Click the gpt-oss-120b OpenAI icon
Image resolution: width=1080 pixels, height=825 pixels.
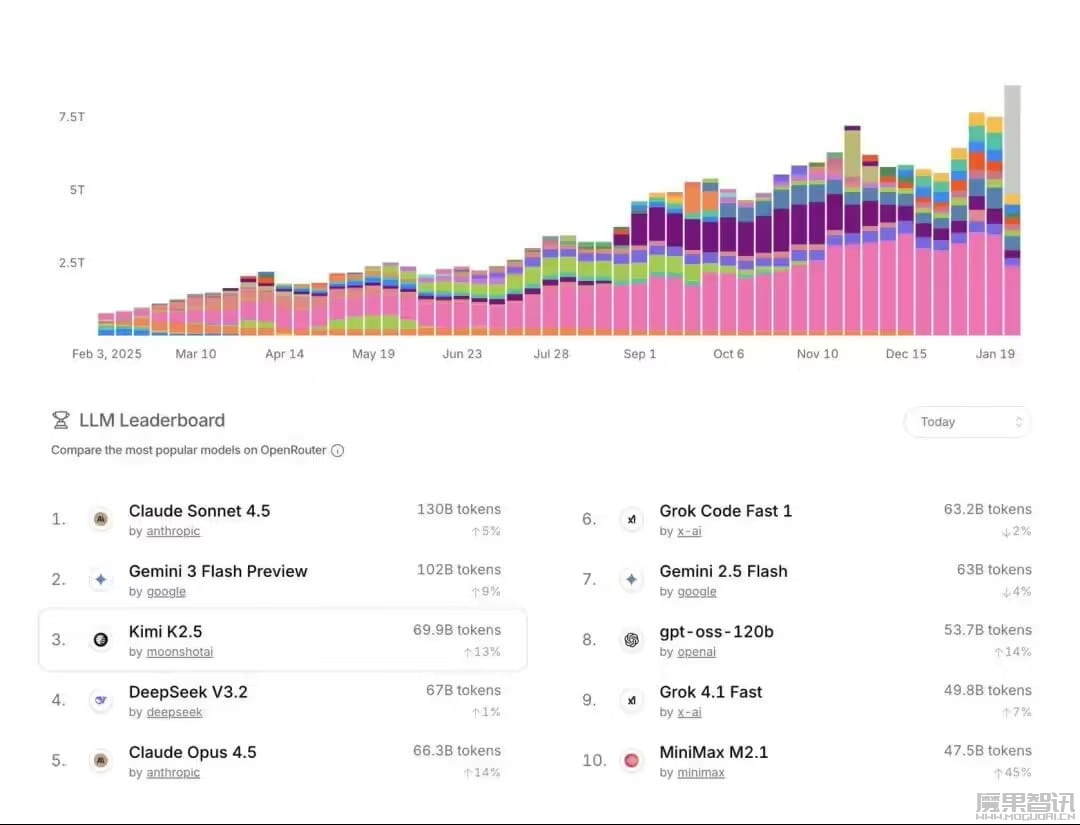pos(631,640)
